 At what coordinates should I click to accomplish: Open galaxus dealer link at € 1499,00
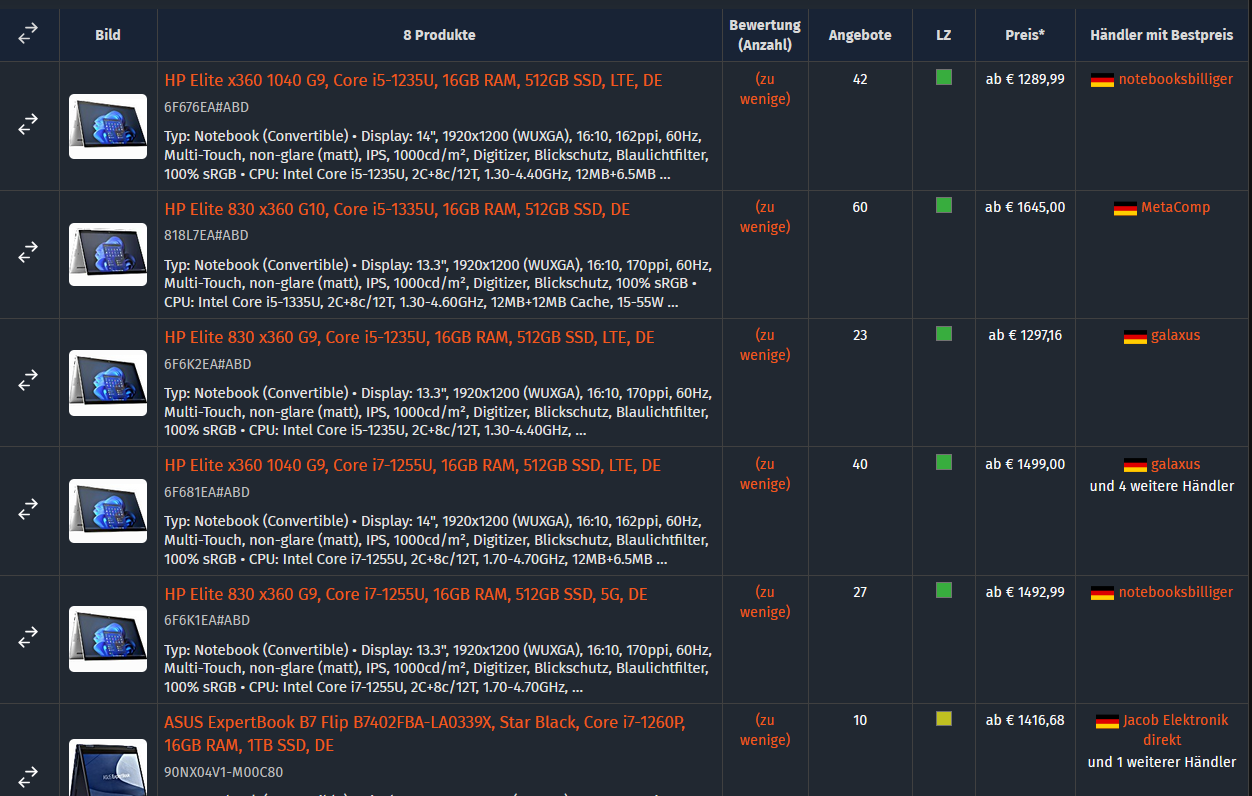tap(1175, 464)
